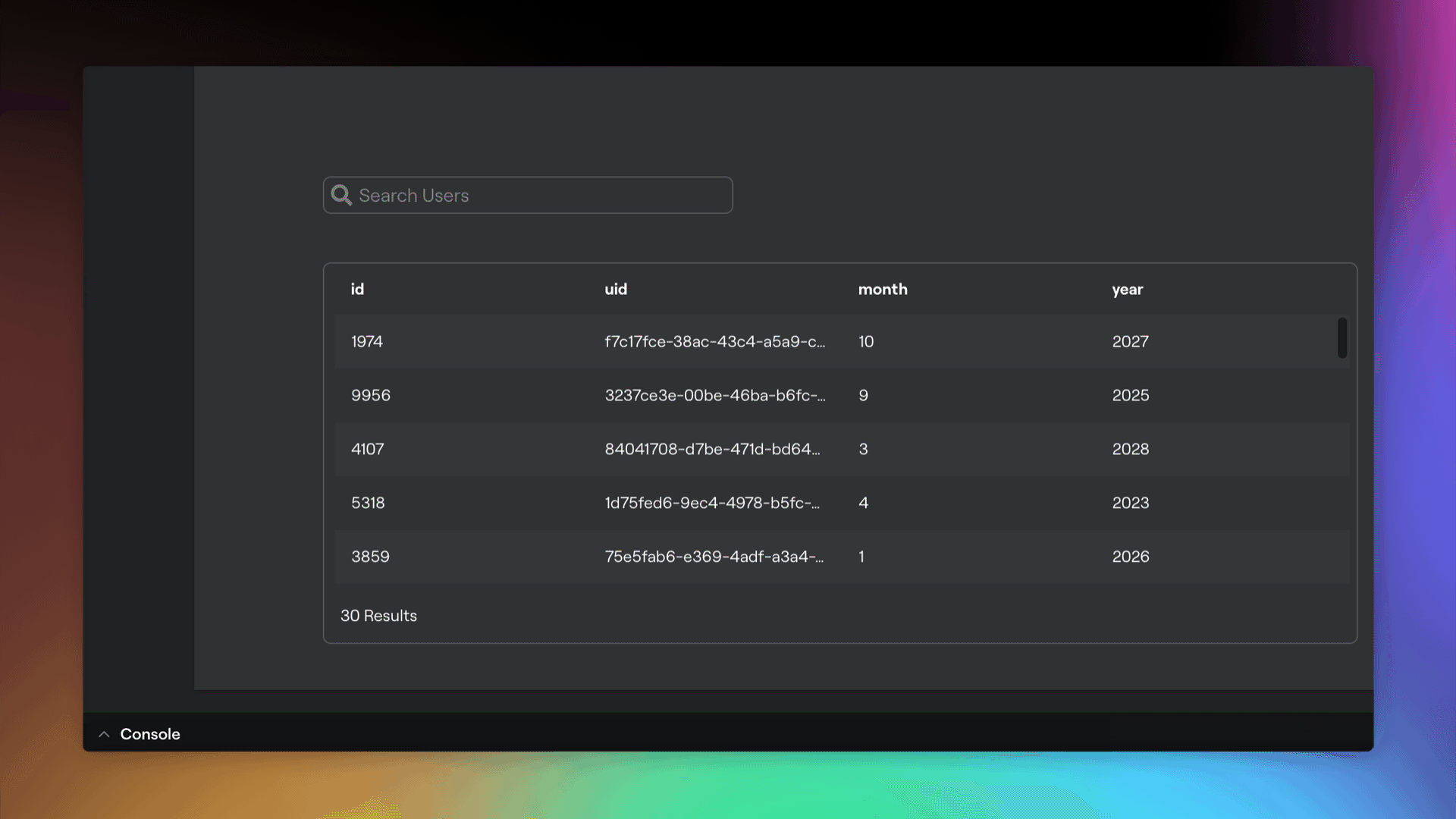Sort the table by the month column
The height and width of the screenshot is (819, 1456).
[x=883, y=289]
